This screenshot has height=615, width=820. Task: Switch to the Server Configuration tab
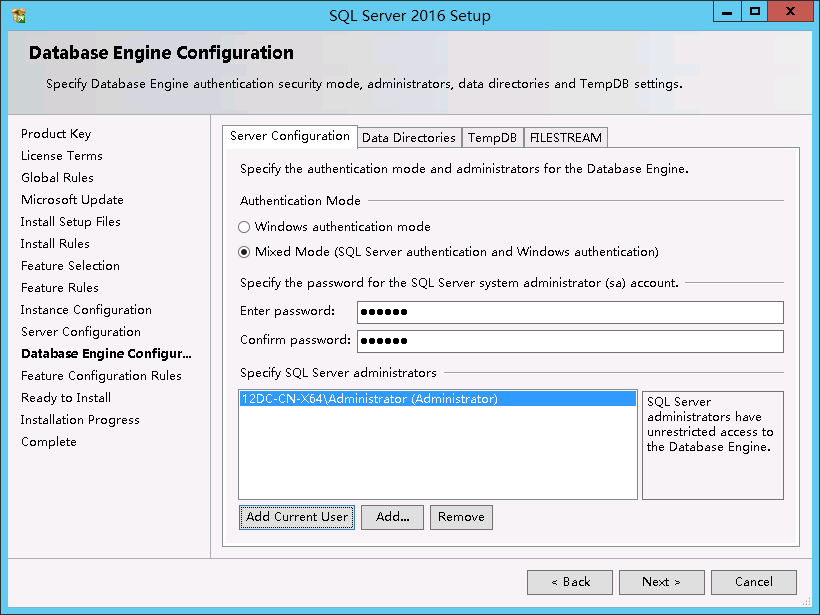290,136
